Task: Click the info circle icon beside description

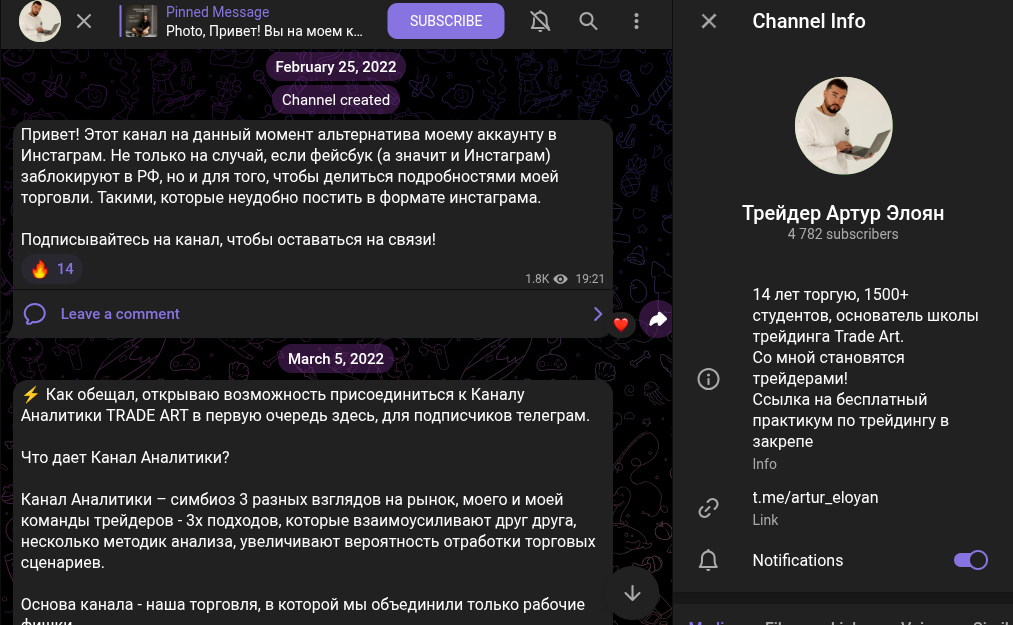Action: coord(708,379)
